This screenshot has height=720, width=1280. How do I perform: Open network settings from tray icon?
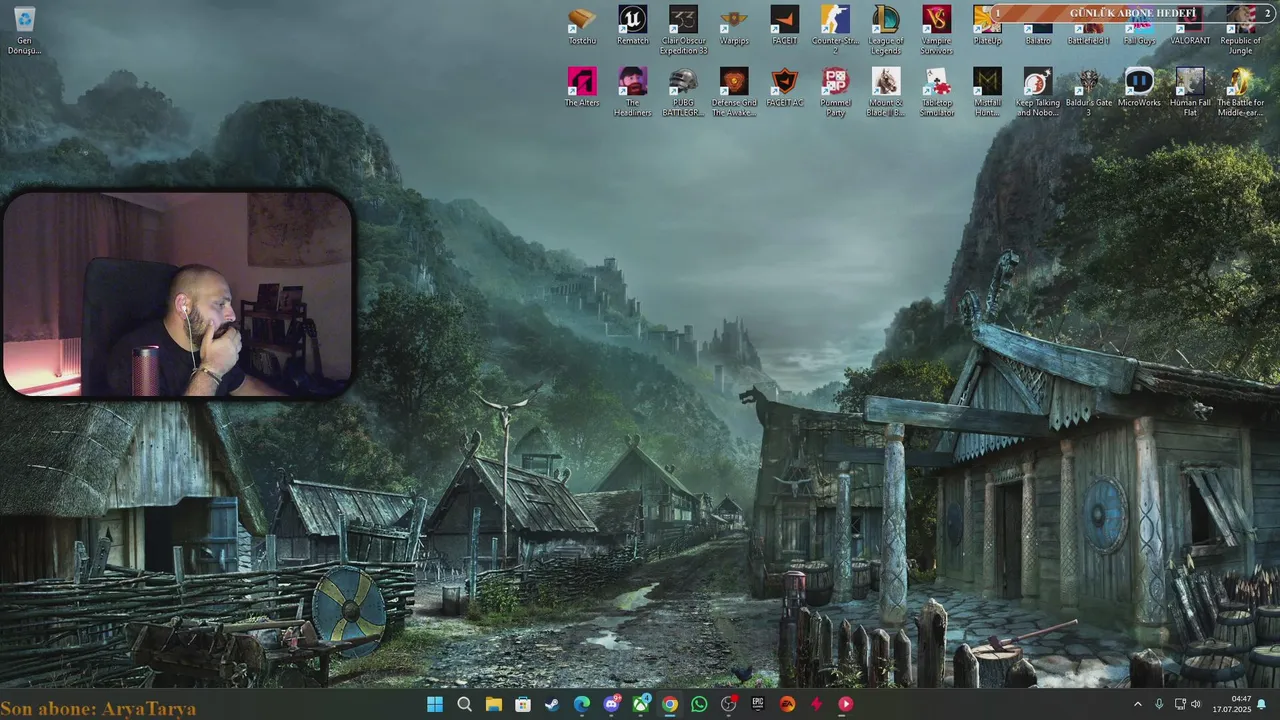click(1180, 704)
